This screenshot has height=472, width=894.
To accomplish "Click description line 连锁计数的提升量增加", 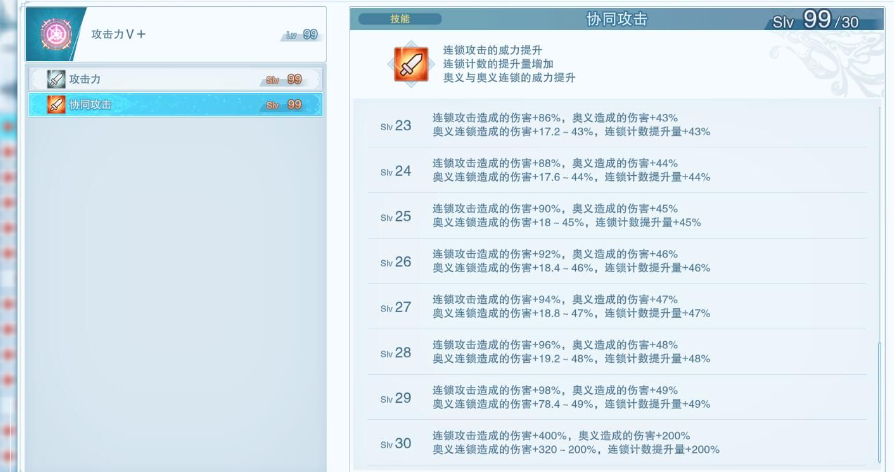I will point(498,64).
